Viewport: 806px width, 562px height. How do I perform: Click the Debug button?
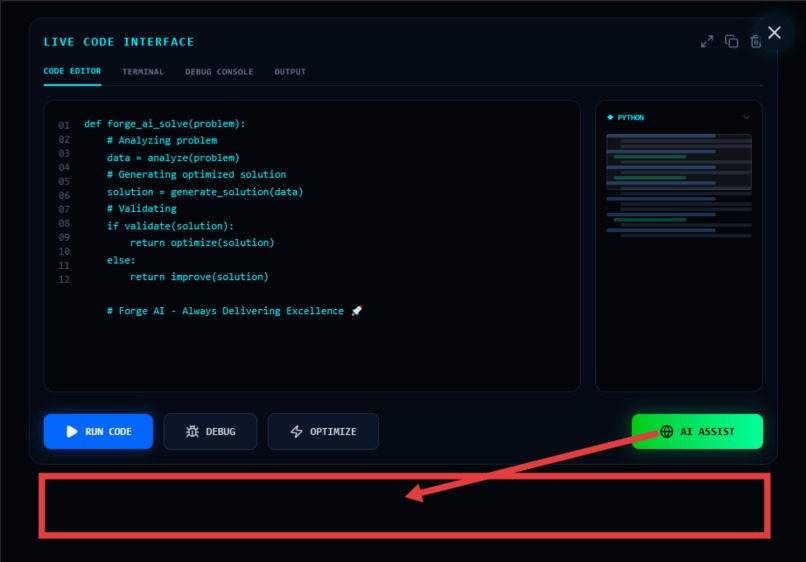[x=210, y=431]
